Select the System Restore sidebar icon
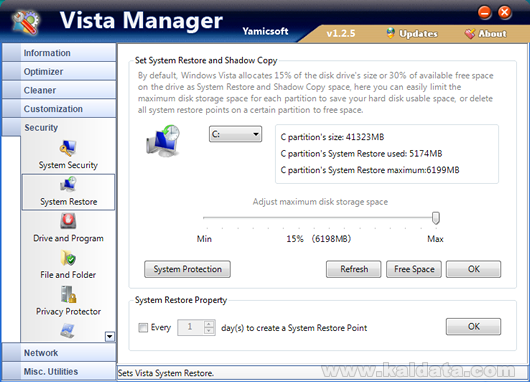This screenshot has height=382, width=530. pyautogui.click(x=69, y=185)
